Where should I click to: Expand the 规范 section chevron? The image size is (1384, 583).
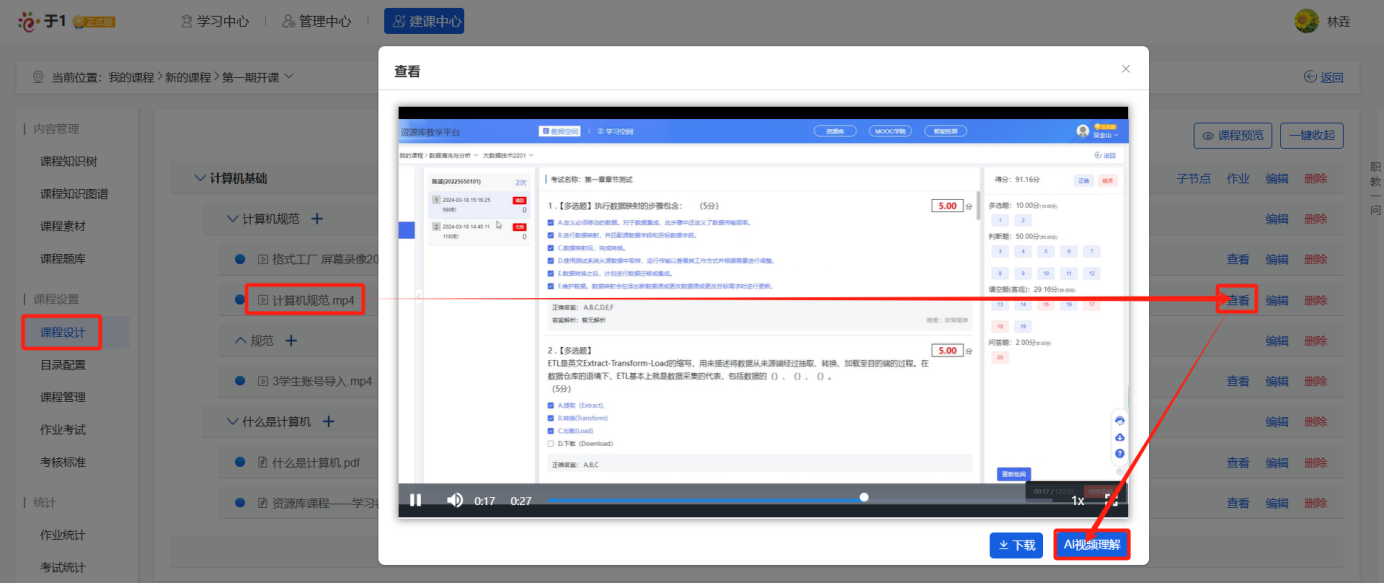click(x=240, y=341)
